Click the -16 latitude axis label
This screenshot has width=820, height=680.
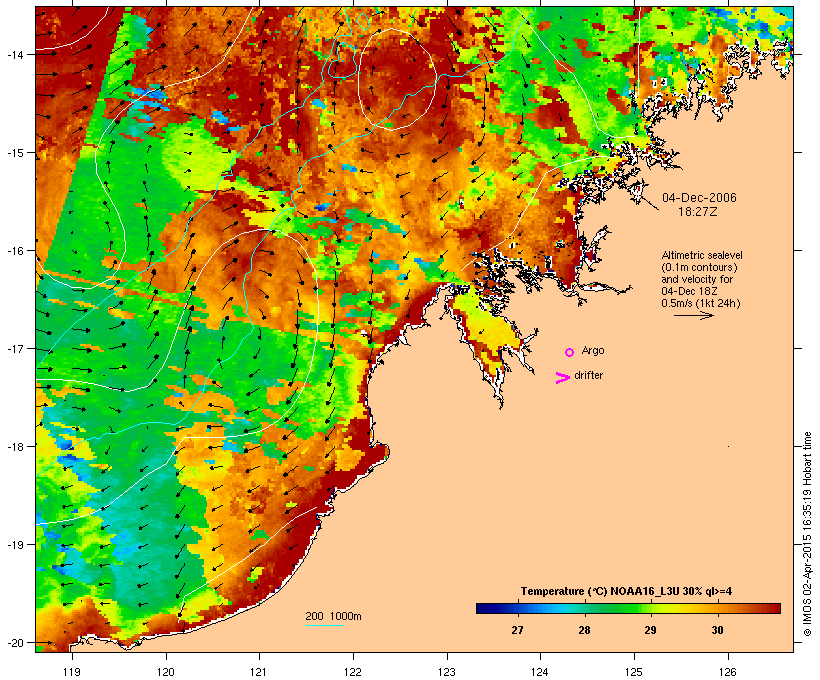tap(14, 251)
